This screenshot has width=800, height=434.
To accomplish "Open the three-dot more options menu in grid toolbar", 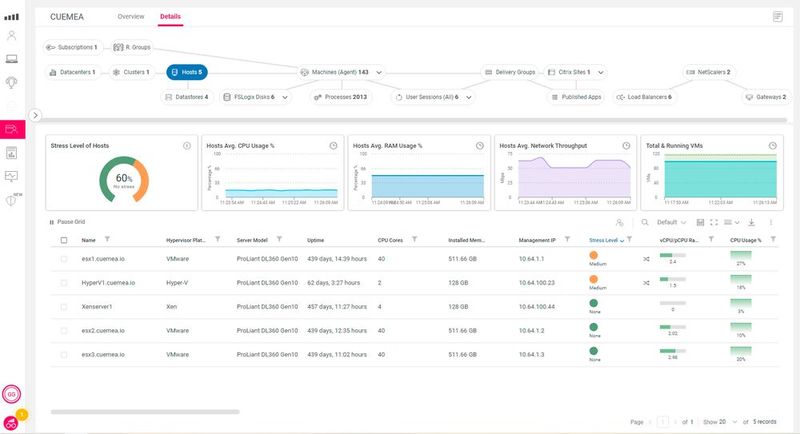I will (771, 222).
